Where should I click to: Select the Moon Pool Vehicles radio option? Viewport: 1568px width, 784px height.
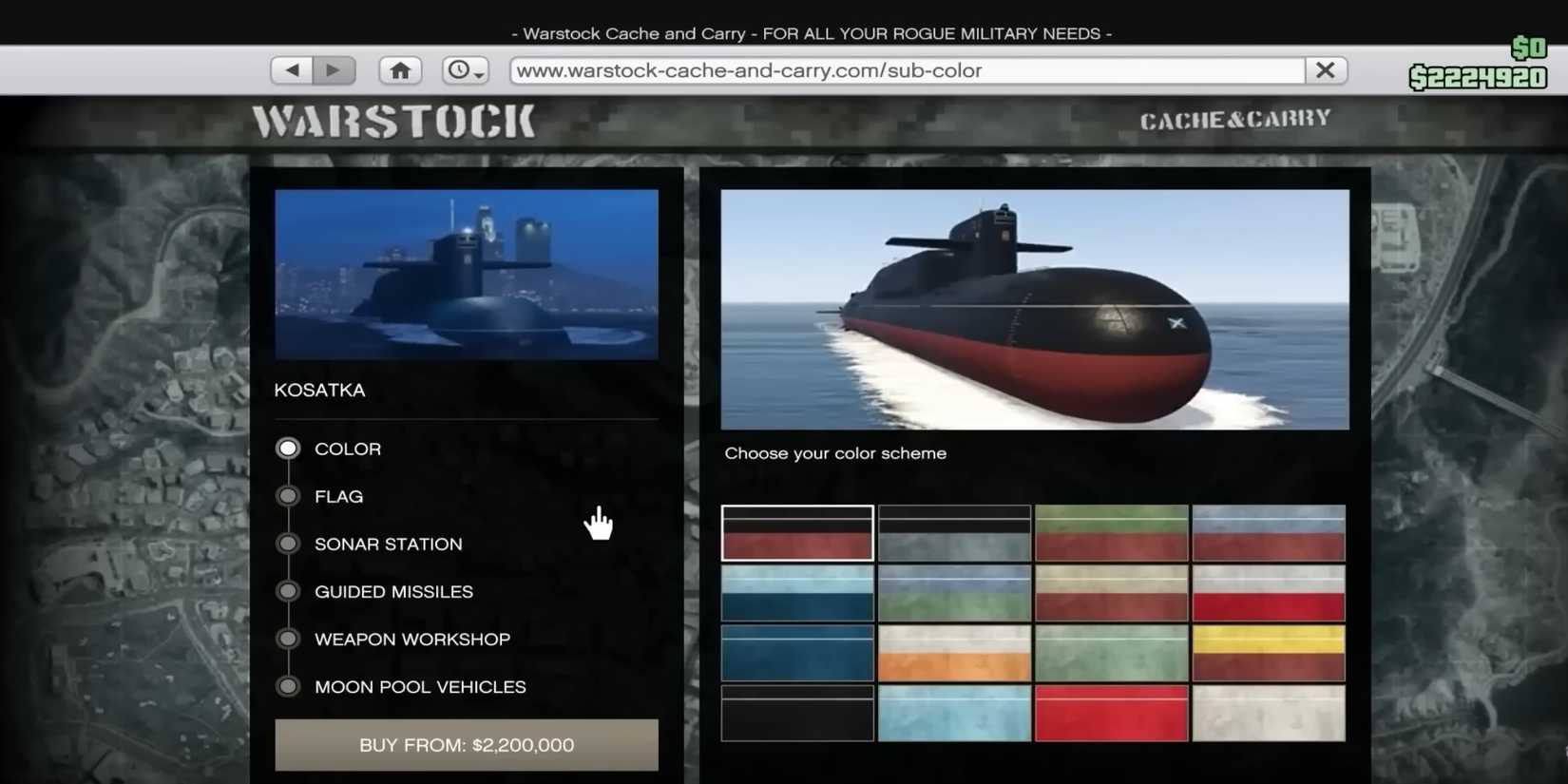pos(288,686)
